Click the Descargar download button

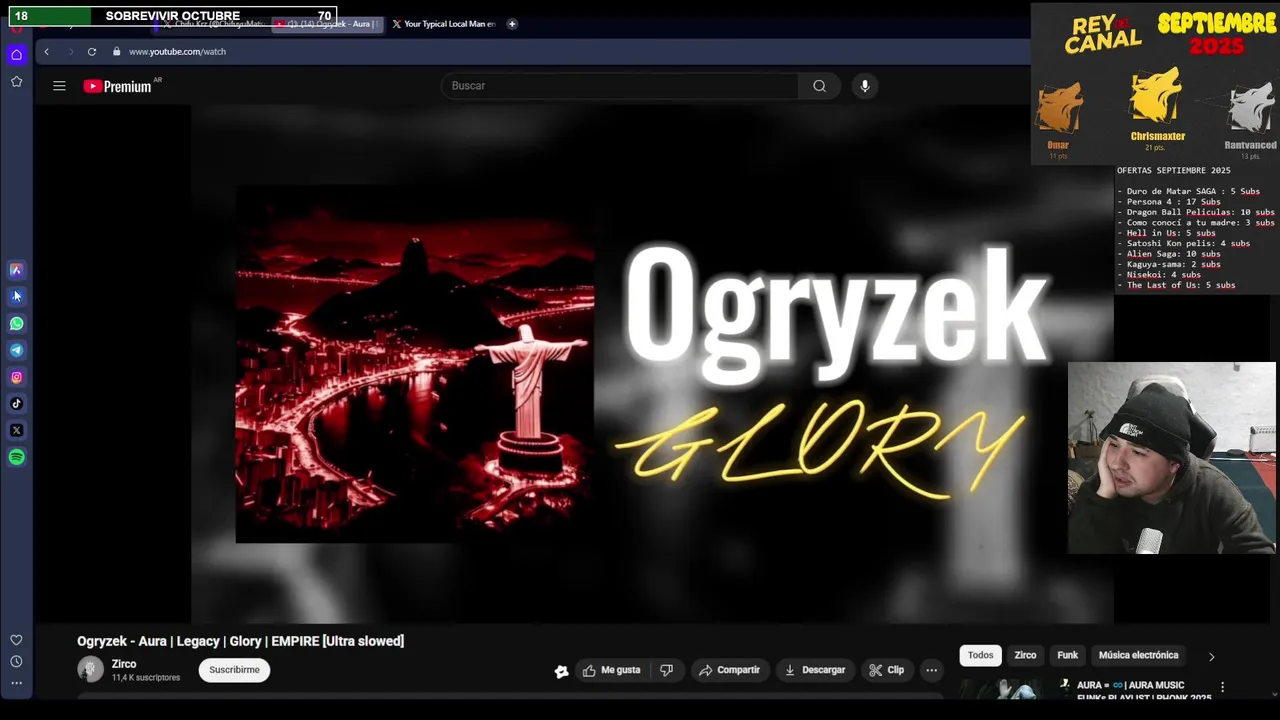pyautogui.click(x=815, y=670)
